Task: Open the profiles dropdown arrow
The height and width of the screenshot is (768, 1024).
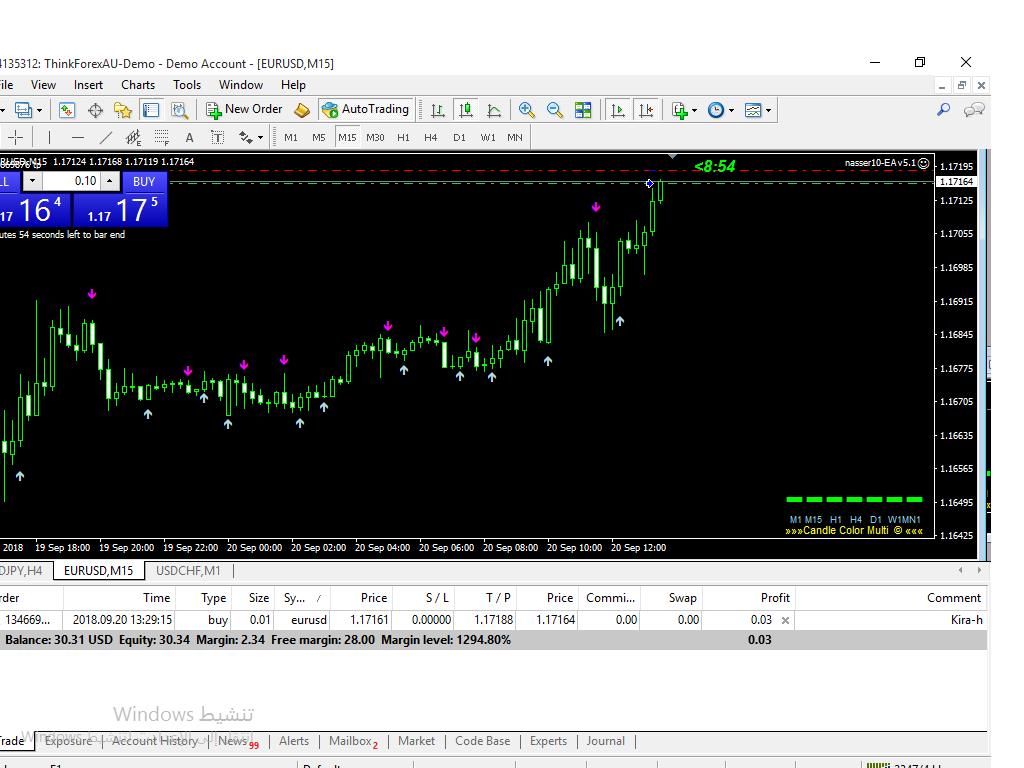Action: click(x=40, y=110)
